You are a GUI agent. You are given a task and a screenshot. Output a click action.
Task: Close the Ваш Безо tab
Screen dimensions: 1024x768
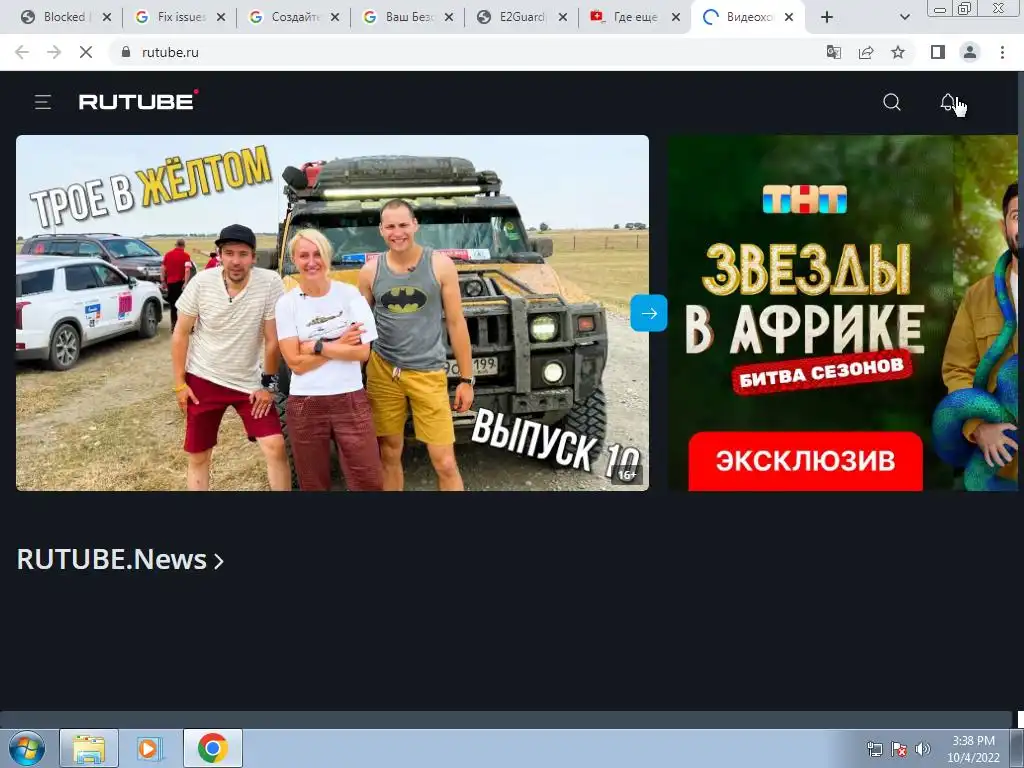click(449, 17)
